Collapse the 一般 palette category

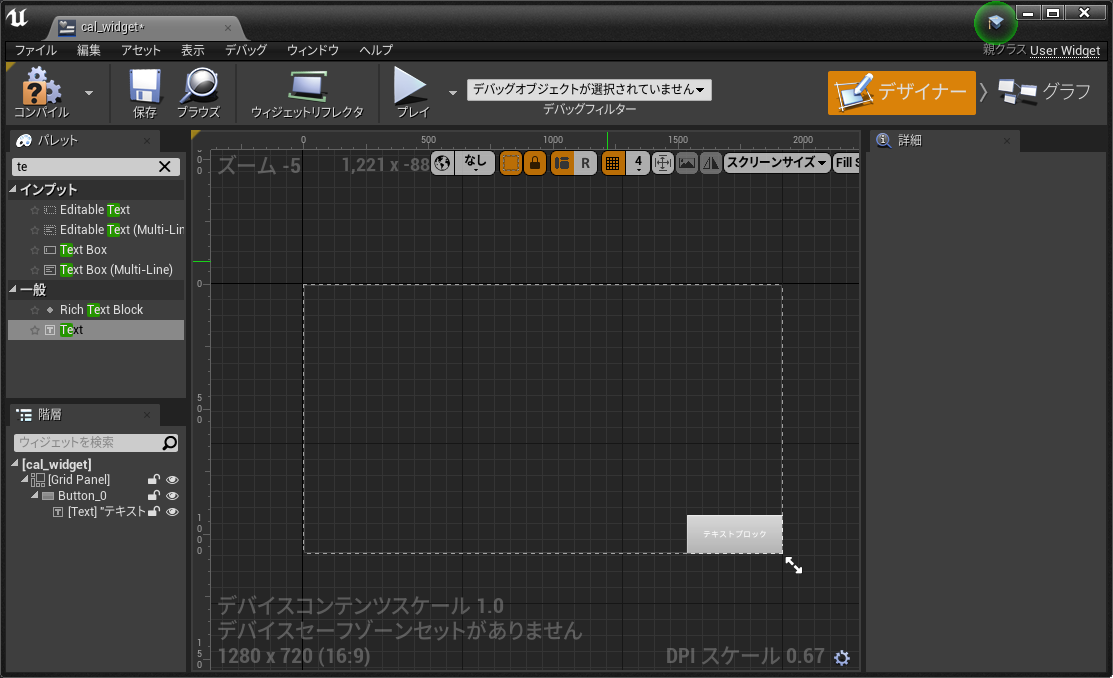click(x=13, y=290)
